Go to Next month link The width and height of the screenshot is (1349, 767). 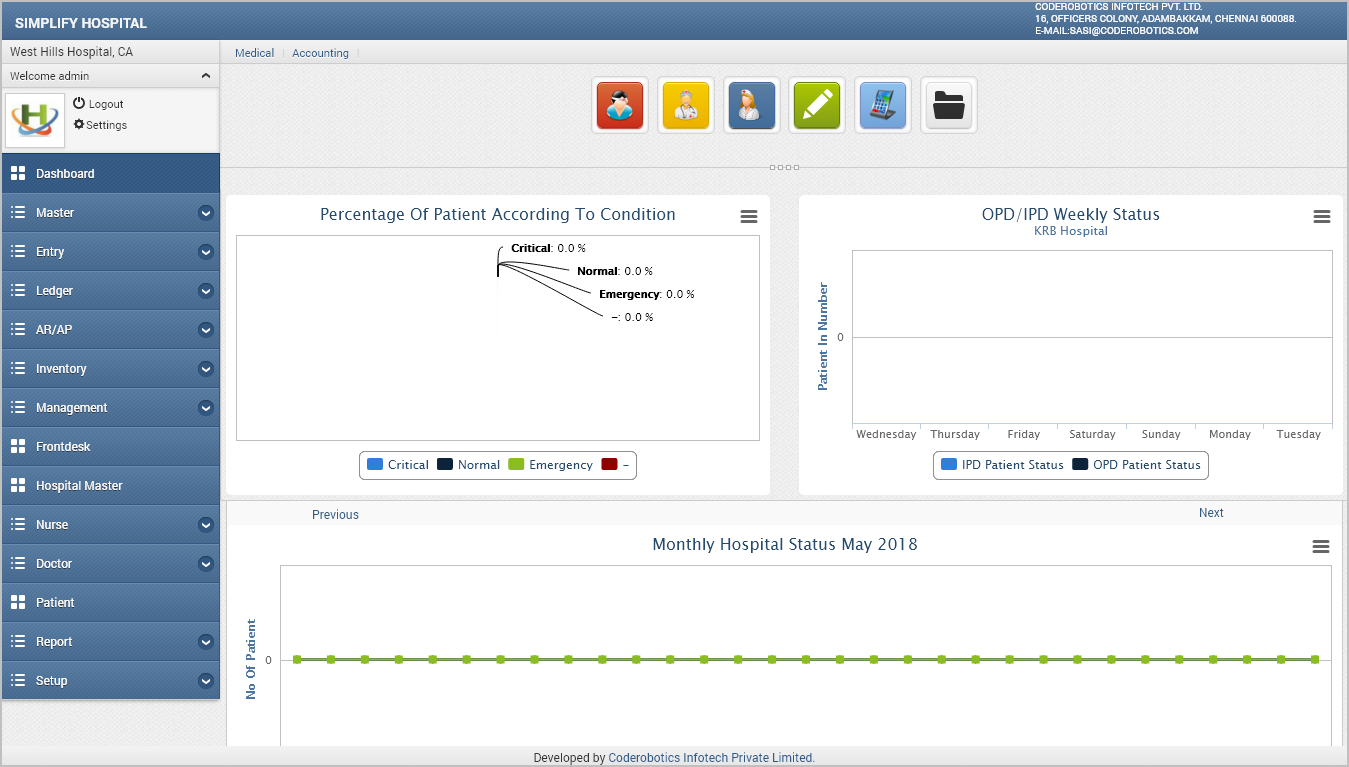point(1211,513)
